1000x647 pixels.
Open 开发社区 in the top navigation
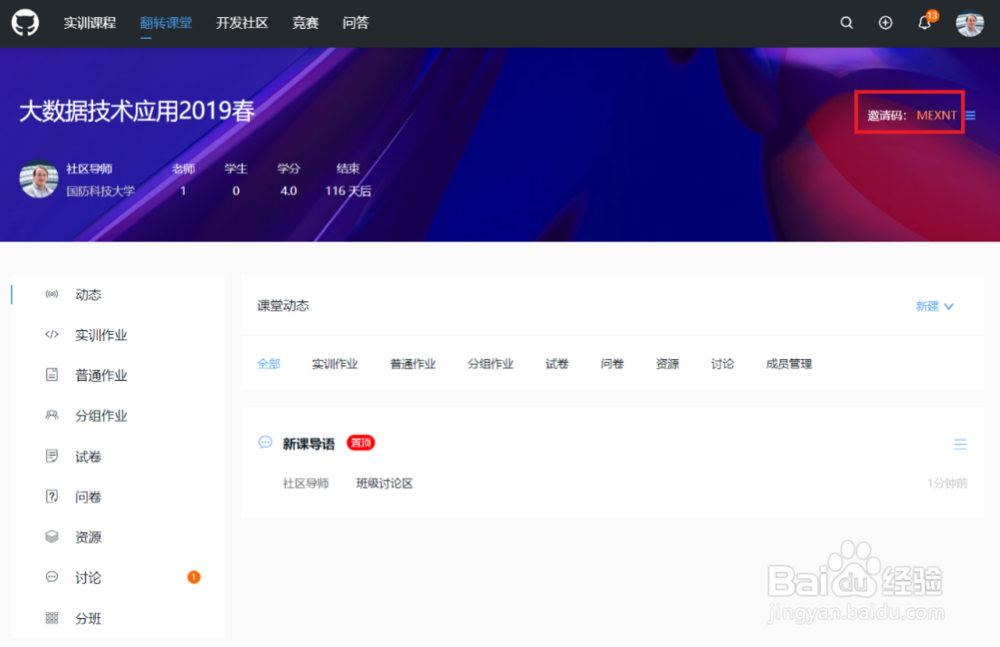pyautogui.click(x=242, y=23)
